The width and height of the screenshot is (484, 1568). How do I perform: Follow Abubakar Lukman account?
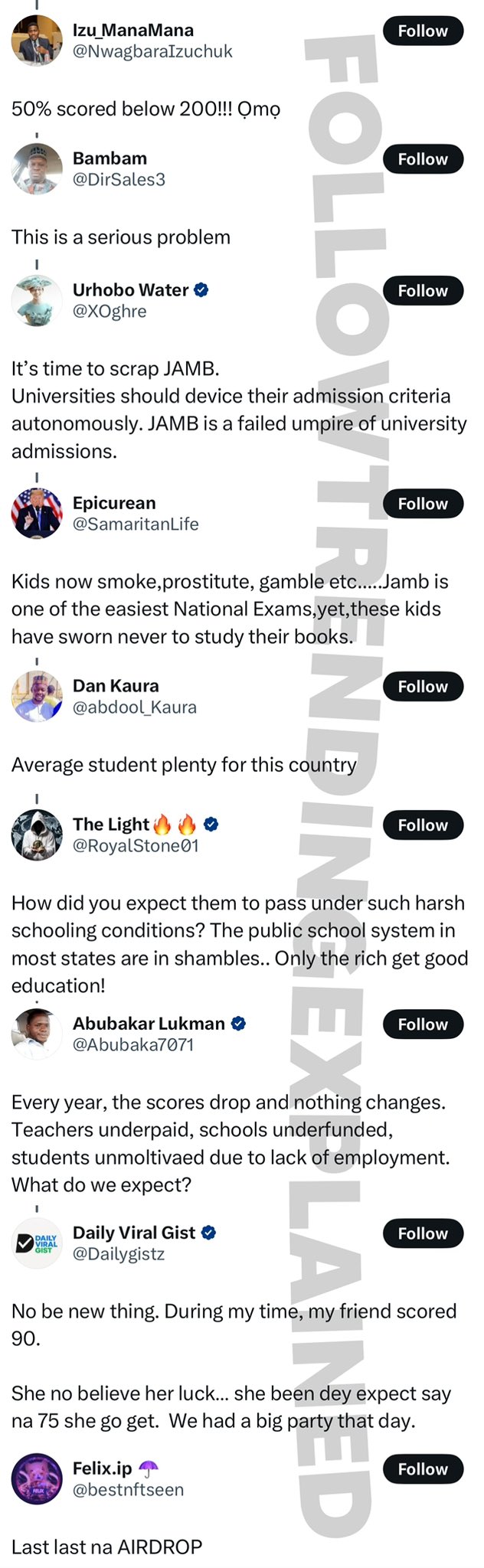423,1024
